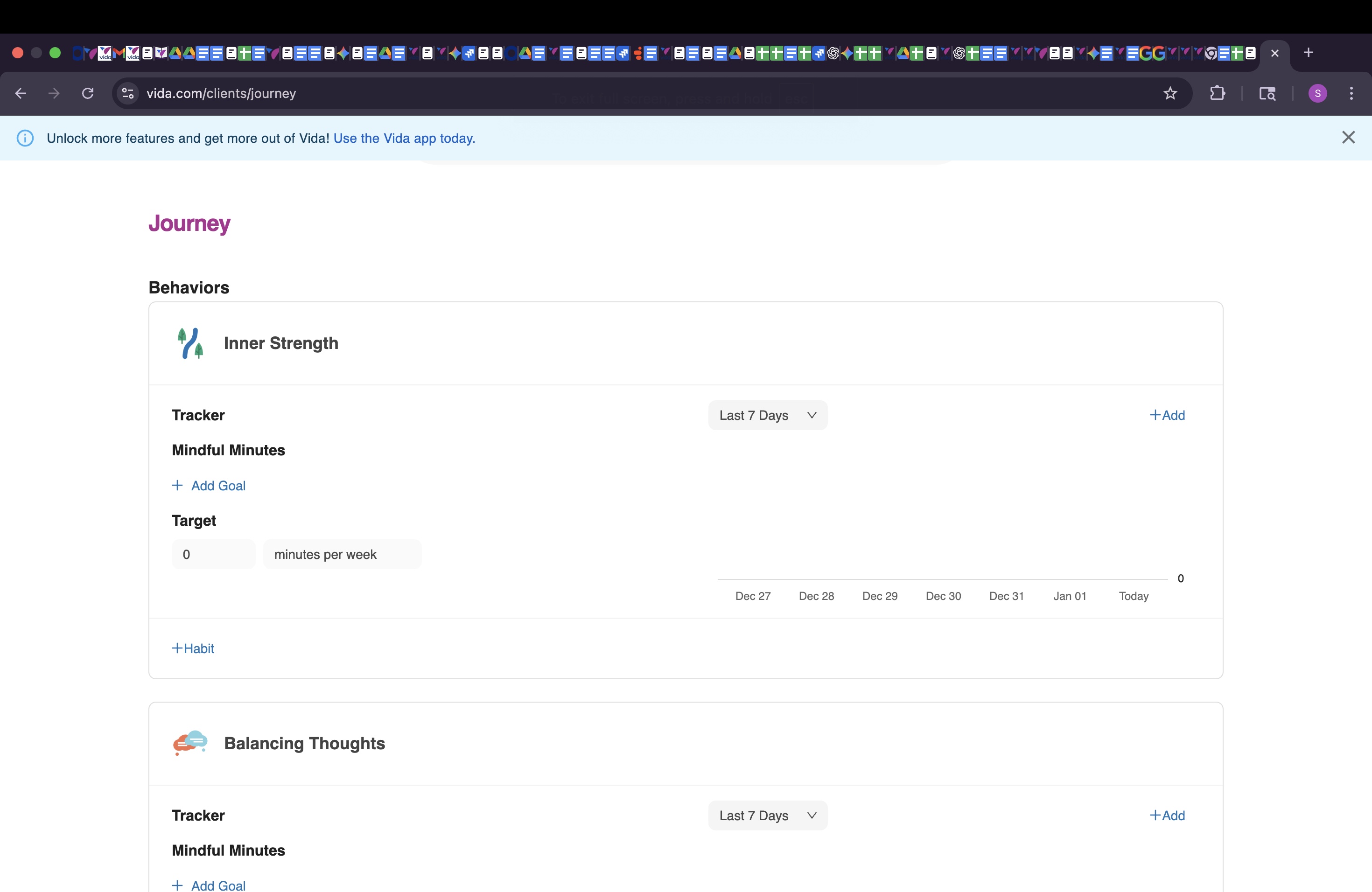Click Use the Vida app today link
Screen dimensions: 1372x892
(x=404, y=138)
